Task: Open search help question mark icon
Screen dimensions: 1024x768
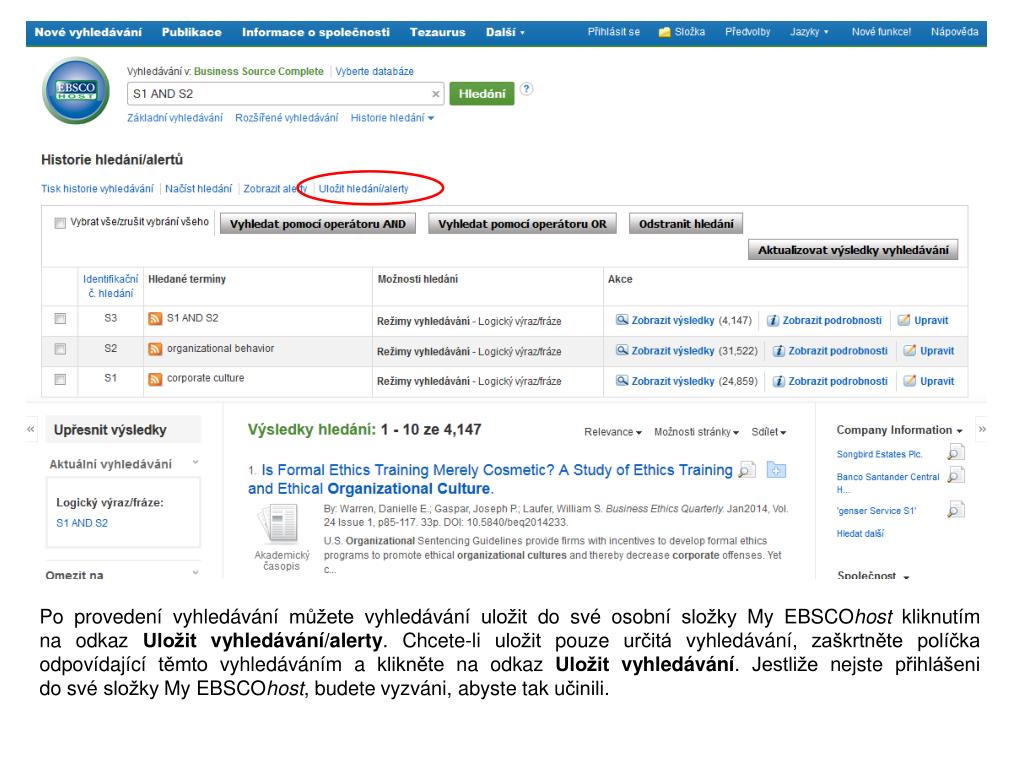Action: 526,89
